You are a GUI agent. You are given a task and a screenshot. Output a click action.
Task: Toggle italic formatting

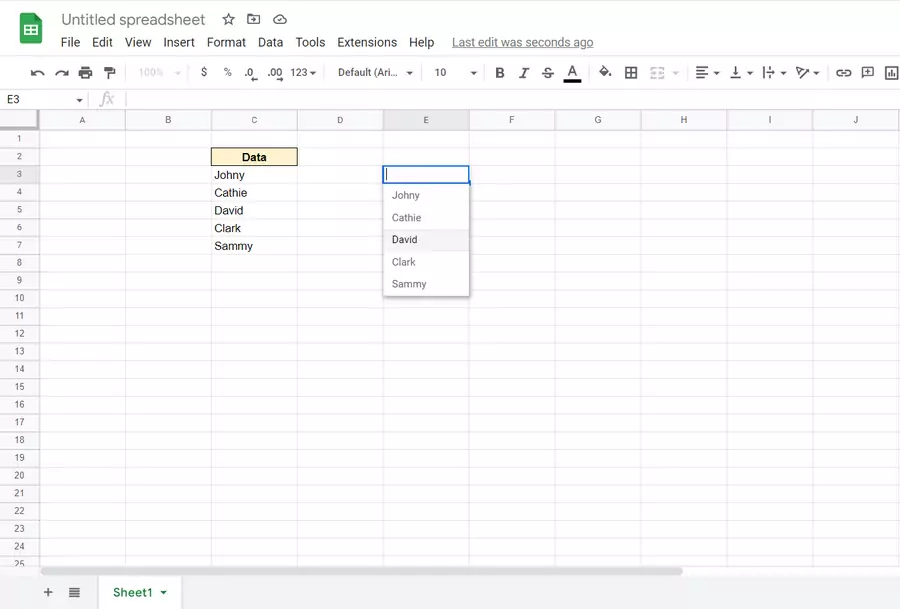pos(523,73)
